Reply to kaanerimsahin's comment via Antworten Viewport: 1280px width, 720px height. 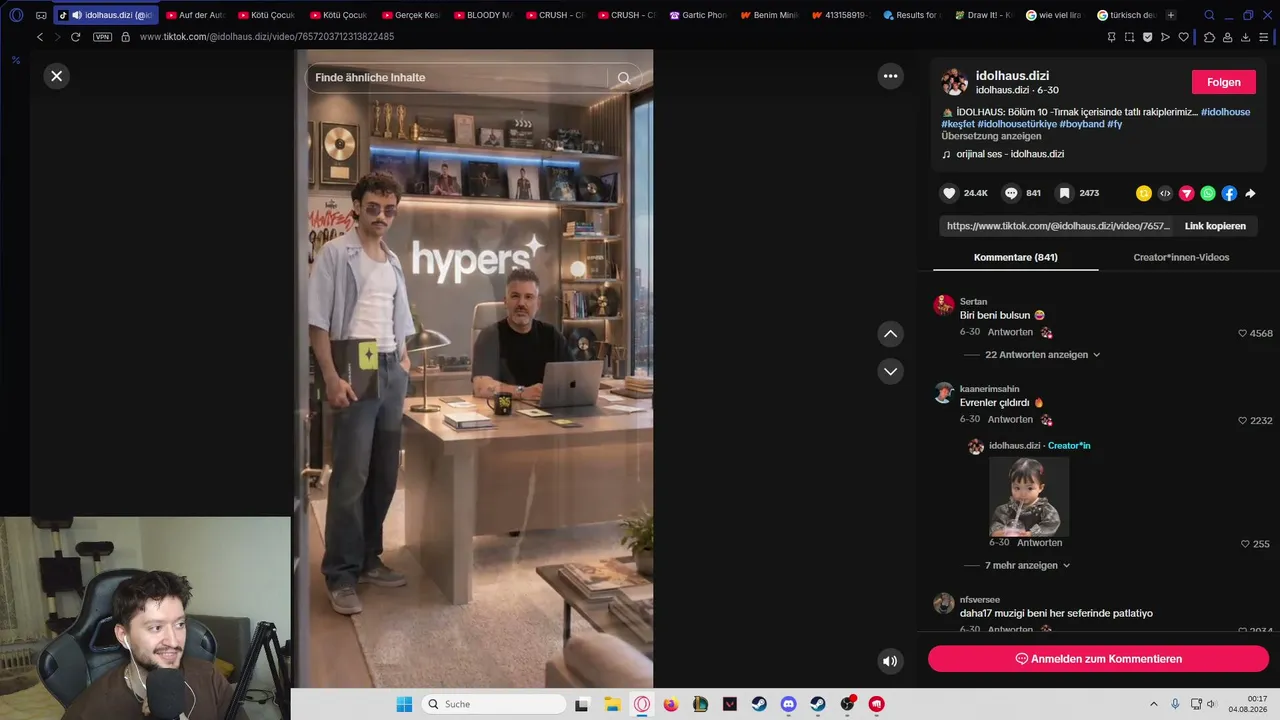[x=1010, y=420]
